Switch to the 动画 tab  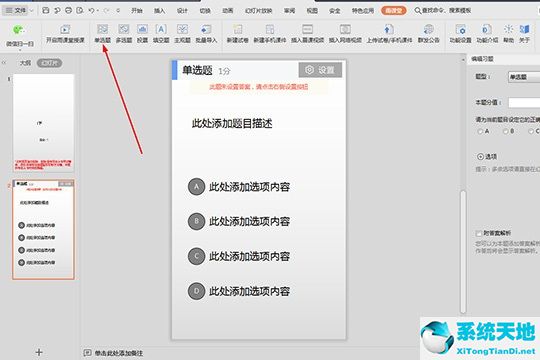point(227,11)
